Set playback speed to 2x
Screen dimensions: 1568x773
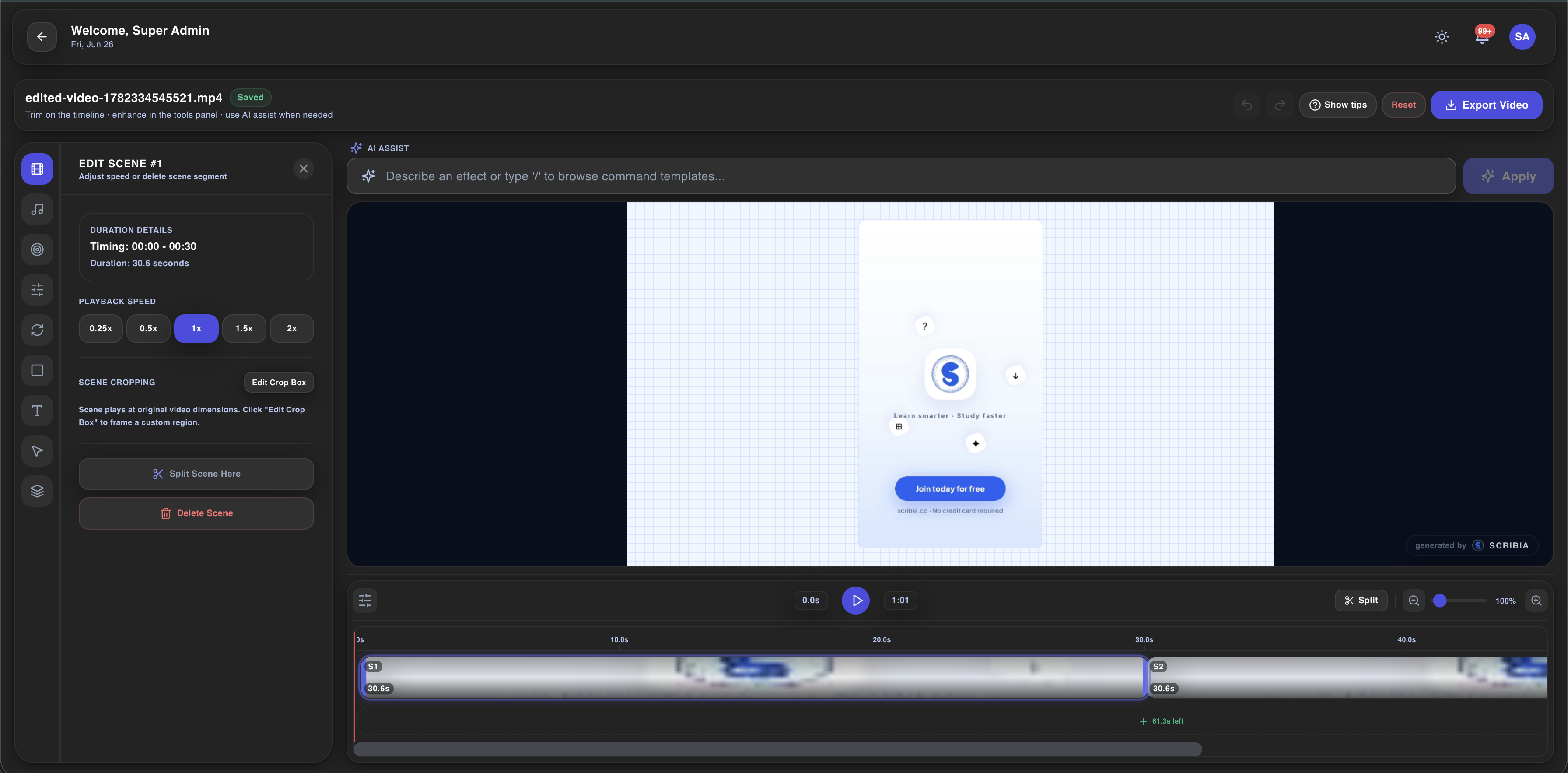(291, 328)
